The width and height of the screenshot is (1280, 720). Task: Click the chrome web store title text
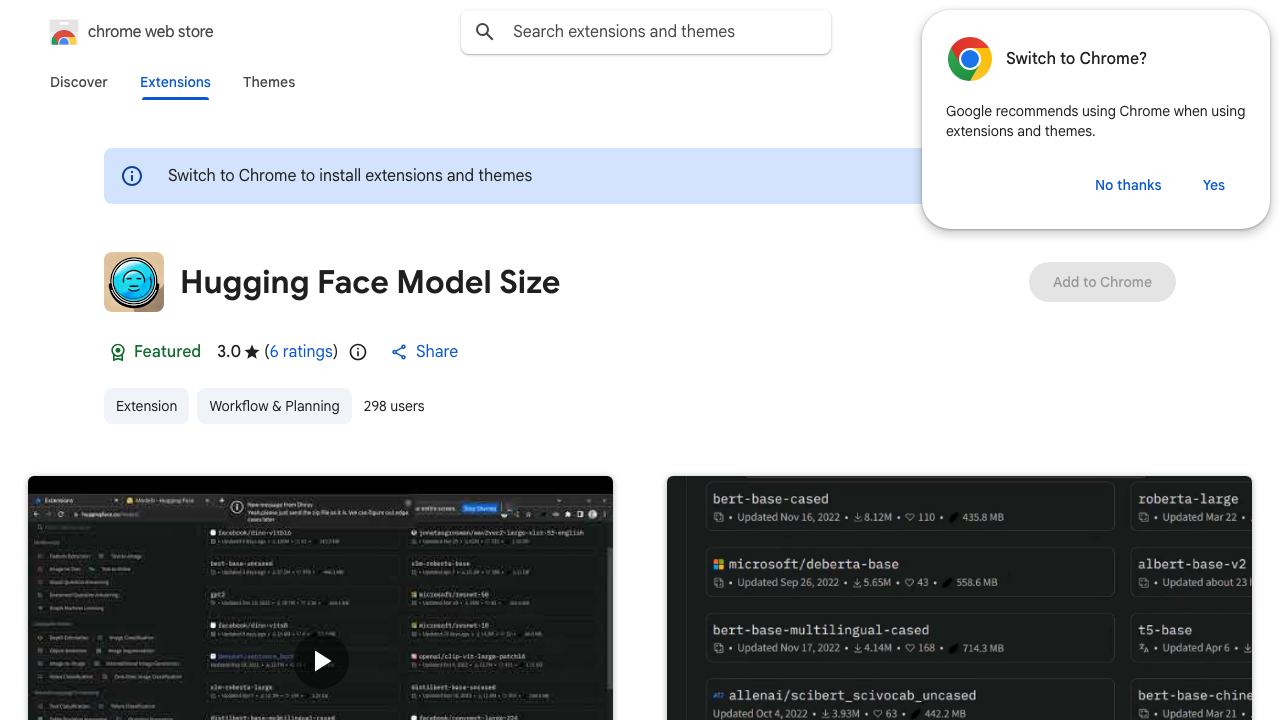(x=151, y=32)
